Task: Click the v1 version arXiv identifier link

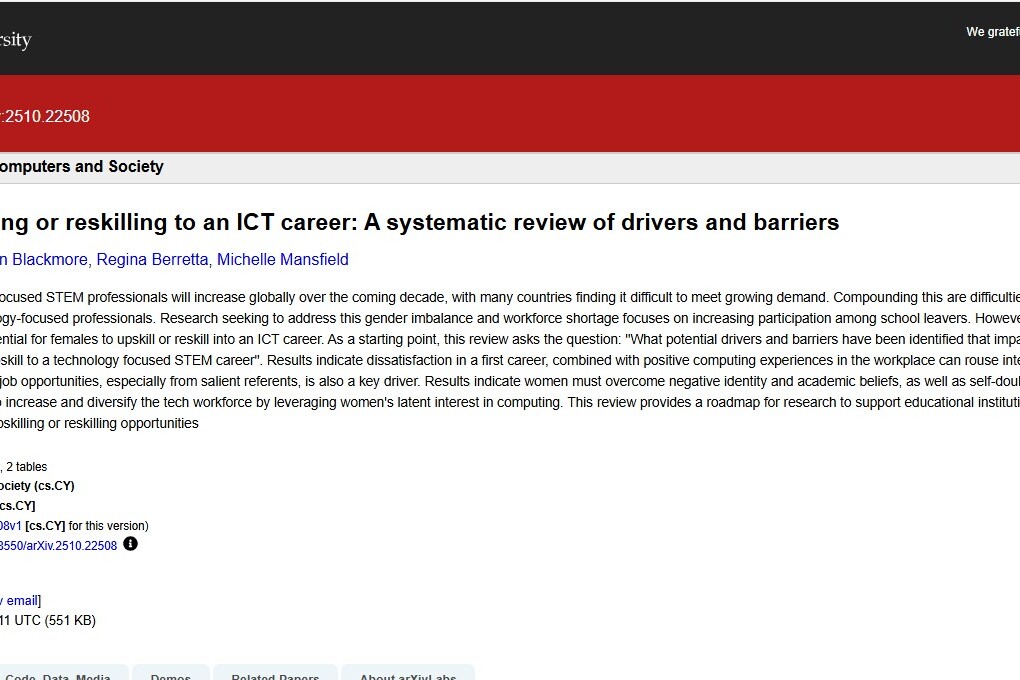Action: pyautogui.click(x=10, y=526)
